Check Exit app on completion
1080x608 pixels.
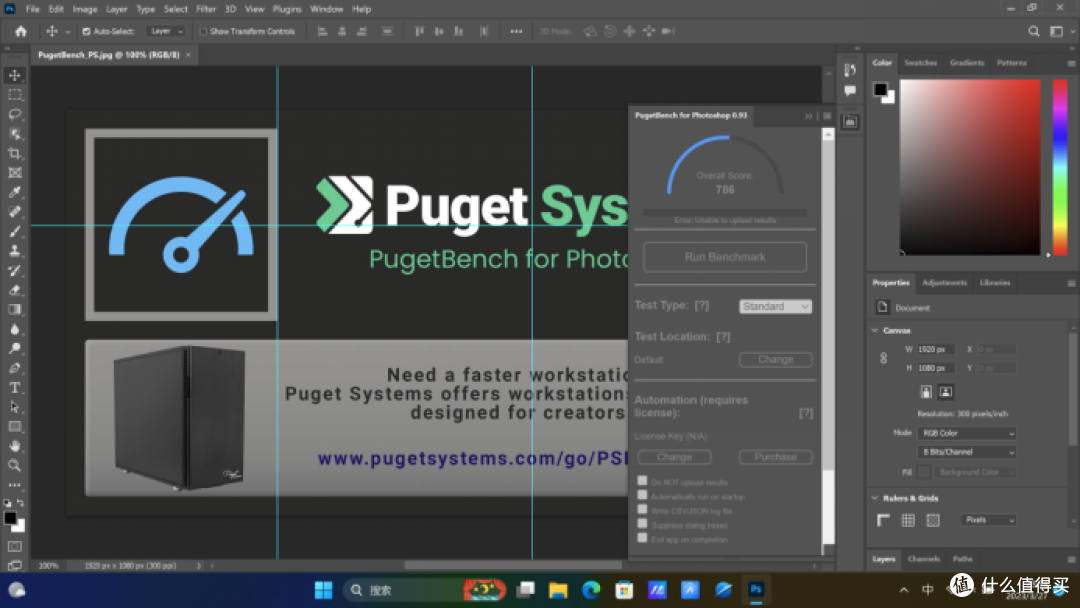click(642, 538)
